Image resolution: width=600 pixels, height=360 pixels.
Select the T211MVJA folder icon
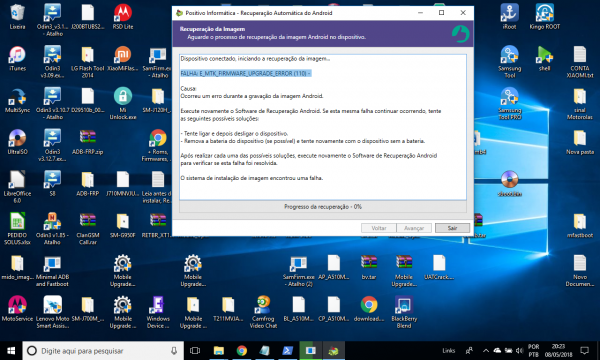(228, 309)
